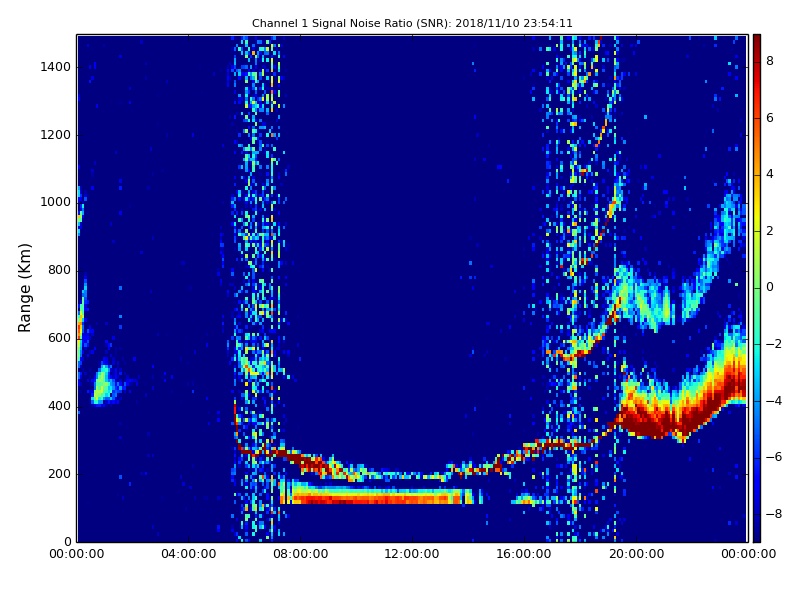This screenshot has height=600, width=800.
Task: Click the strong red echo band near 150 km
Action: tap(378, 496)
